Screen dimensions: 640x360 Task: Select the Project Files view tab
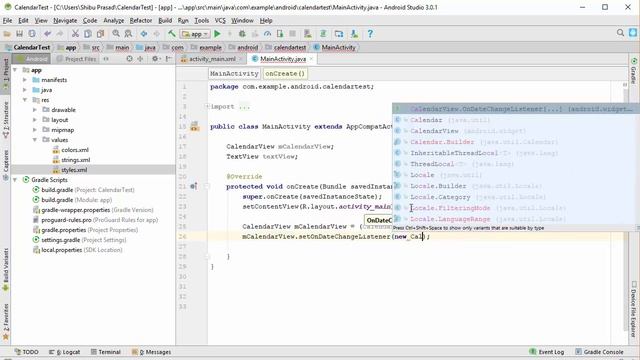pyautogui.click(x=76, y=59)
